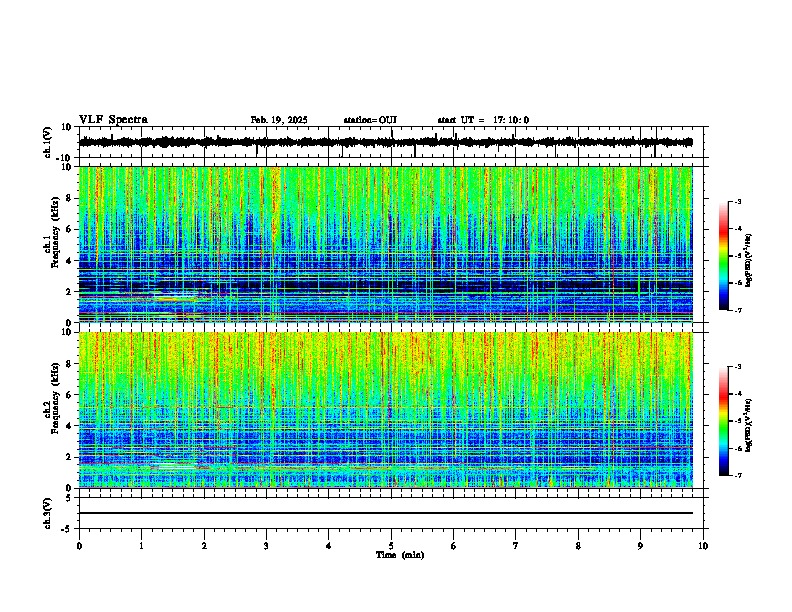
Task: Click the ch.2 spectrogram color bar
Action: [x=724, y=421]
